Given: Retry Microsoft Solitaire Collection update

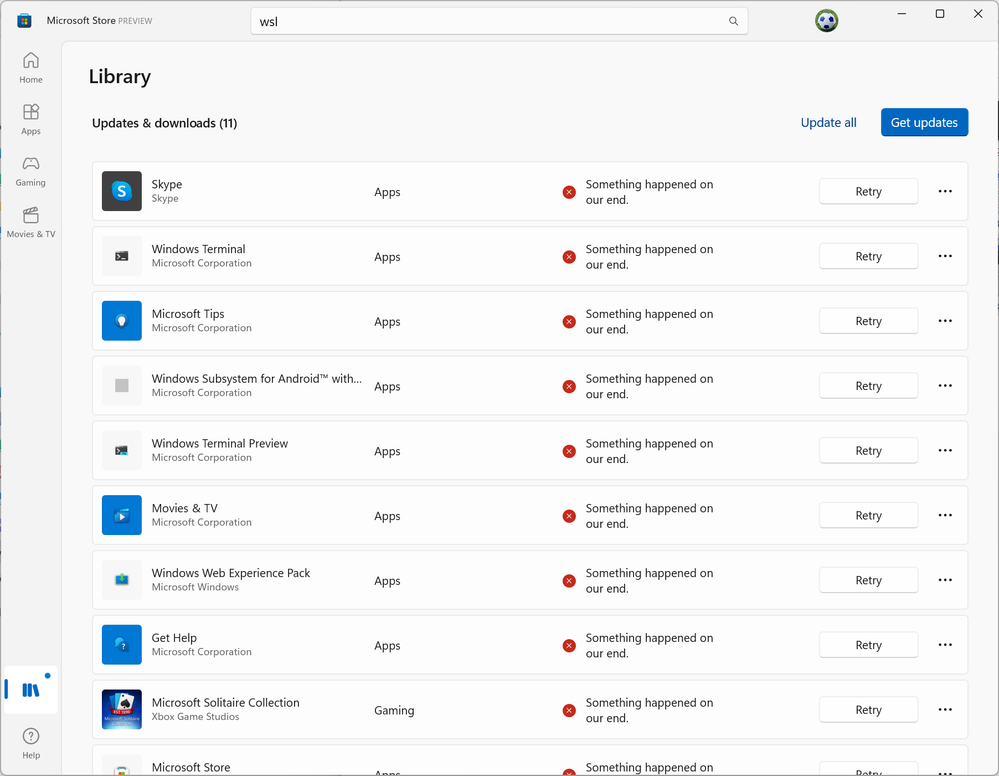Looking at the screenshot, I should click(x=868, y=710).
